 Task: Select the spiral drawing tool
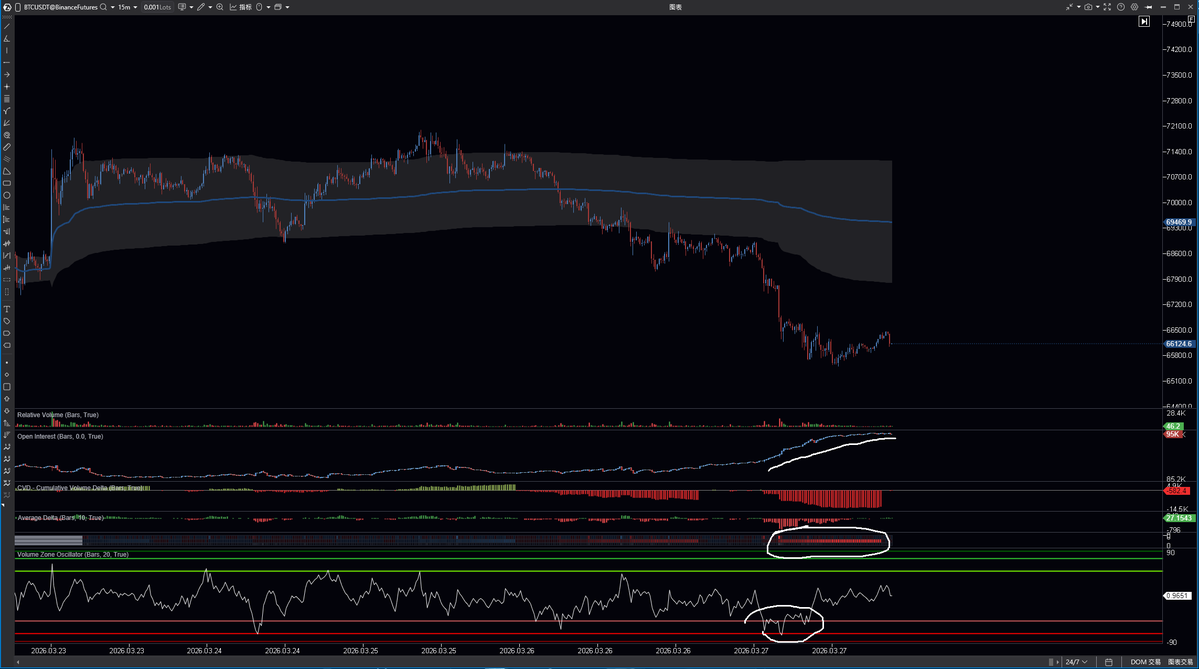click(7, 135)
